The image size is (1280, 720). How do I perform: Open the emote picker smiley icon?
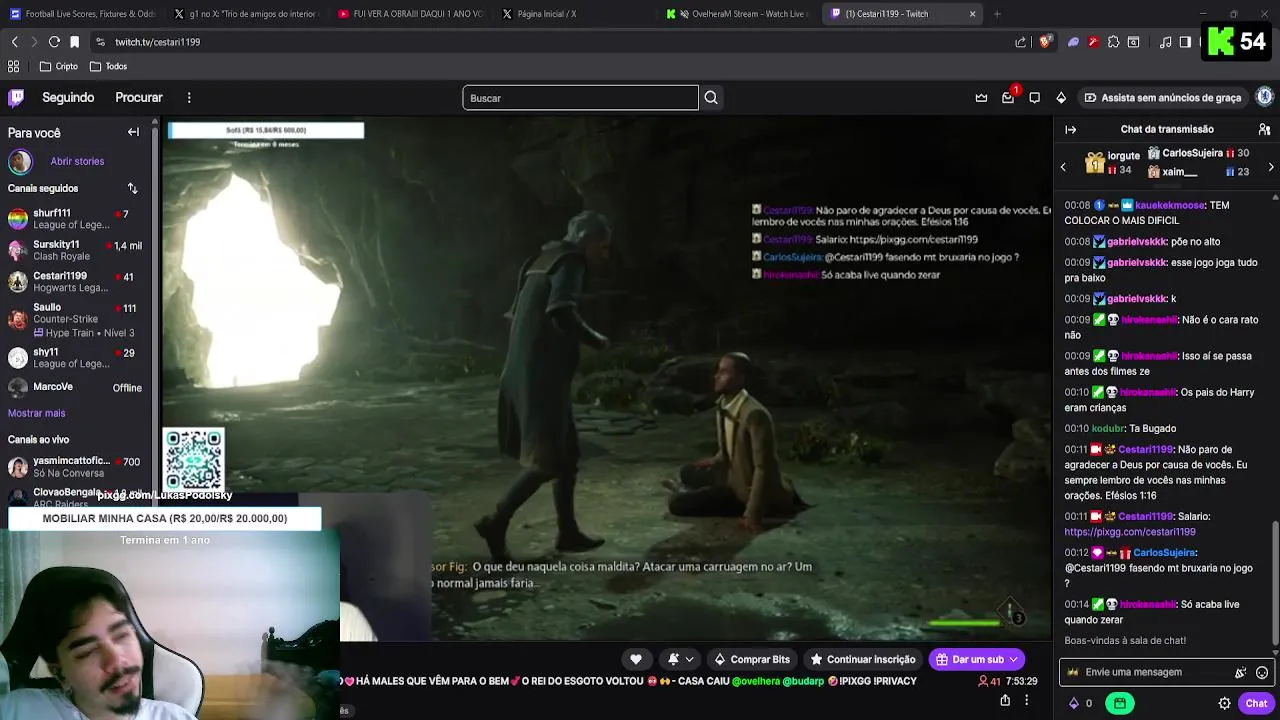tap(1262, 673)
